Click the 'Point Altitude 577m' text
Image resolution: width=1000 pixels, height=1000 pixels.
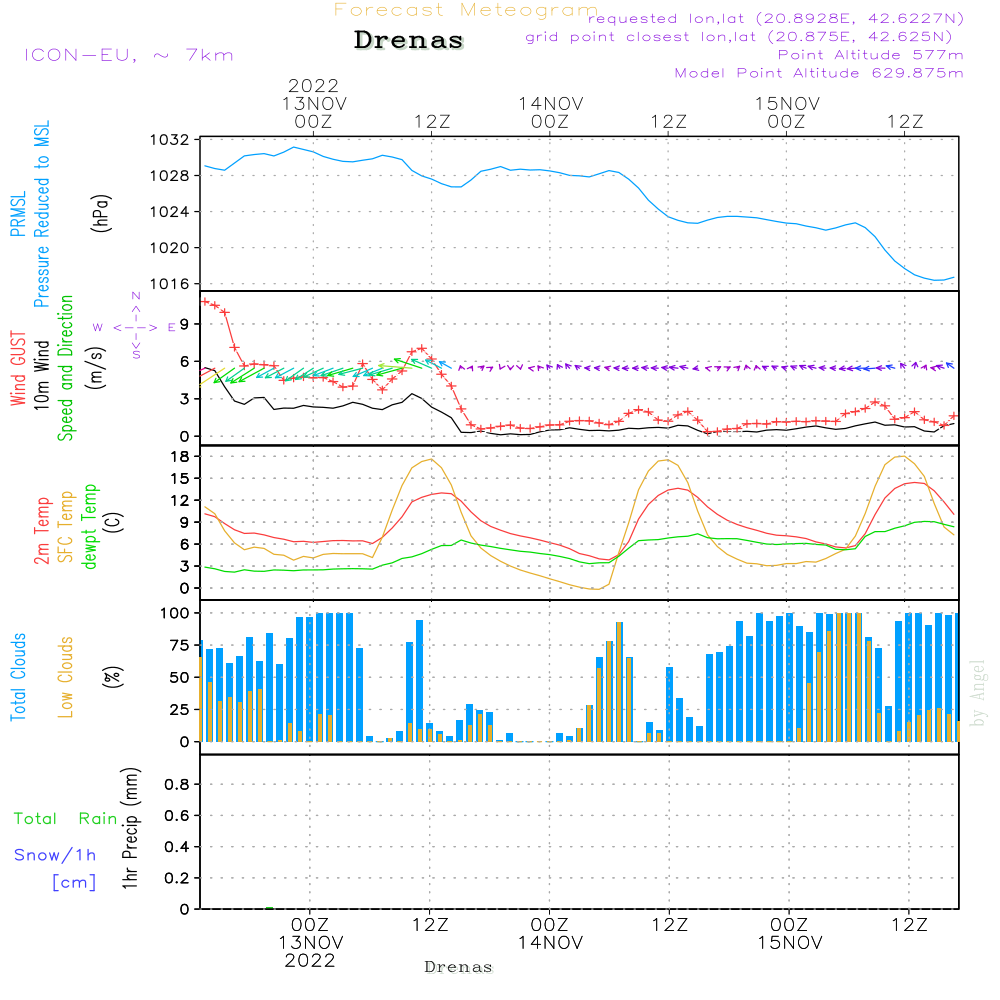pyautogui.click(x=871, y=55)
